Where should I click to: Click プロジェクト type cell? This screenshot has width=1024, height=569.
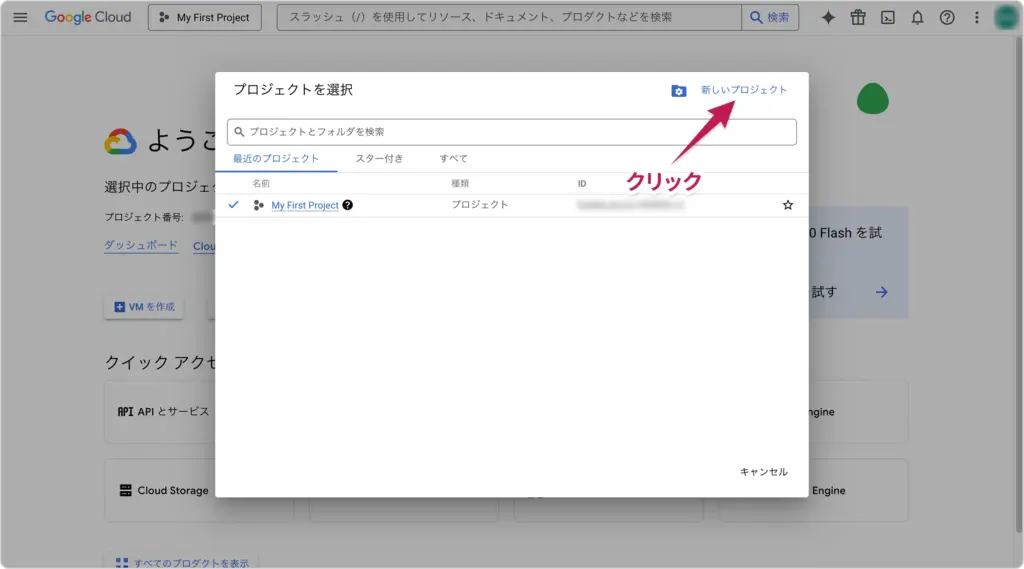480,204
